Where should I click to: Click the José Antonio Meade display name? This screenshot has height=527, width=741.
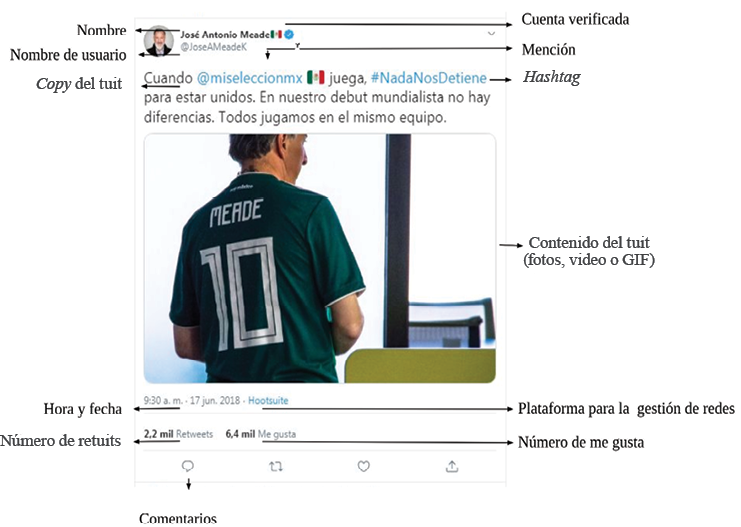(225, 35)
